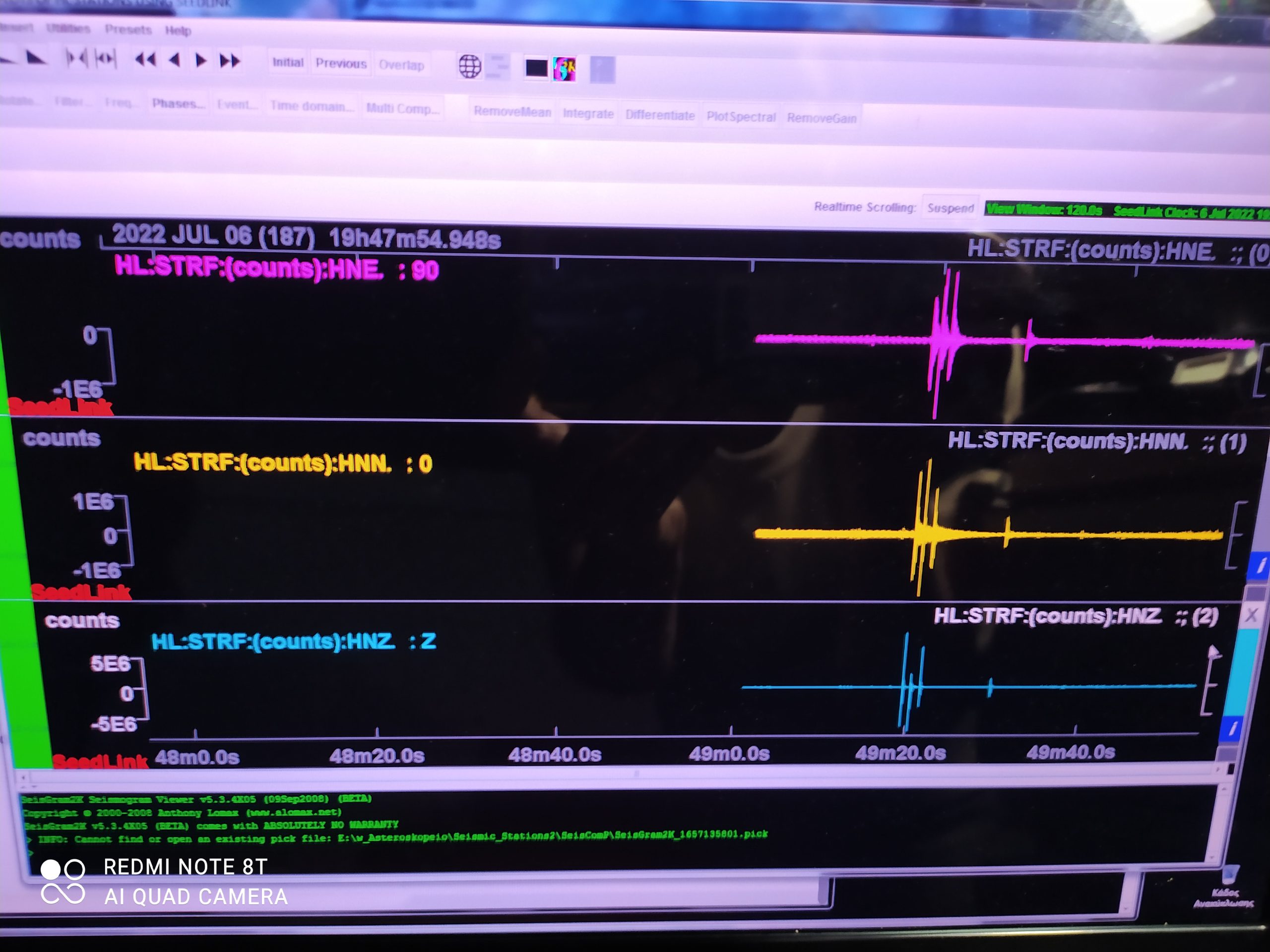Click the globe map icon
This screenshot has height=952, width=1270.
pyautogui.click(x=469, y=66)
